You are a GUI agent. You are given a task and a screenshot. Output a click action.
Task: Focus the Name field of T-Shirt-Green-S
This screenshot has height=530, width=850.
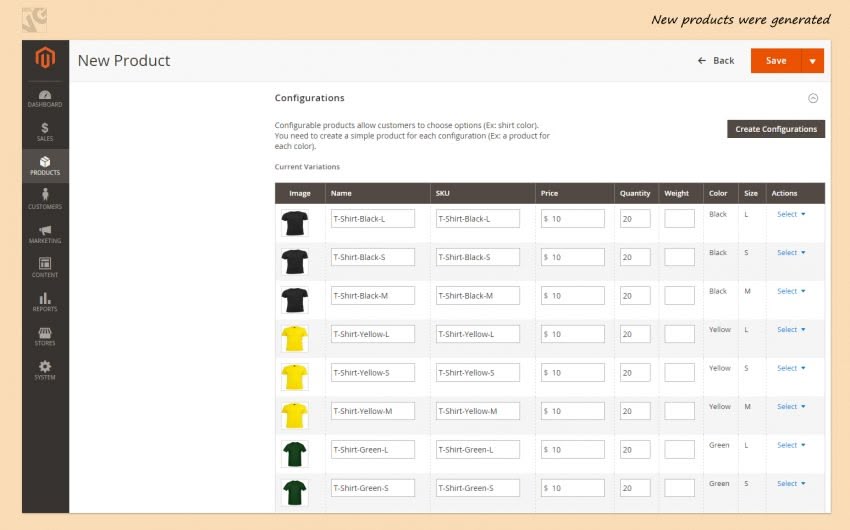(373, 488)
